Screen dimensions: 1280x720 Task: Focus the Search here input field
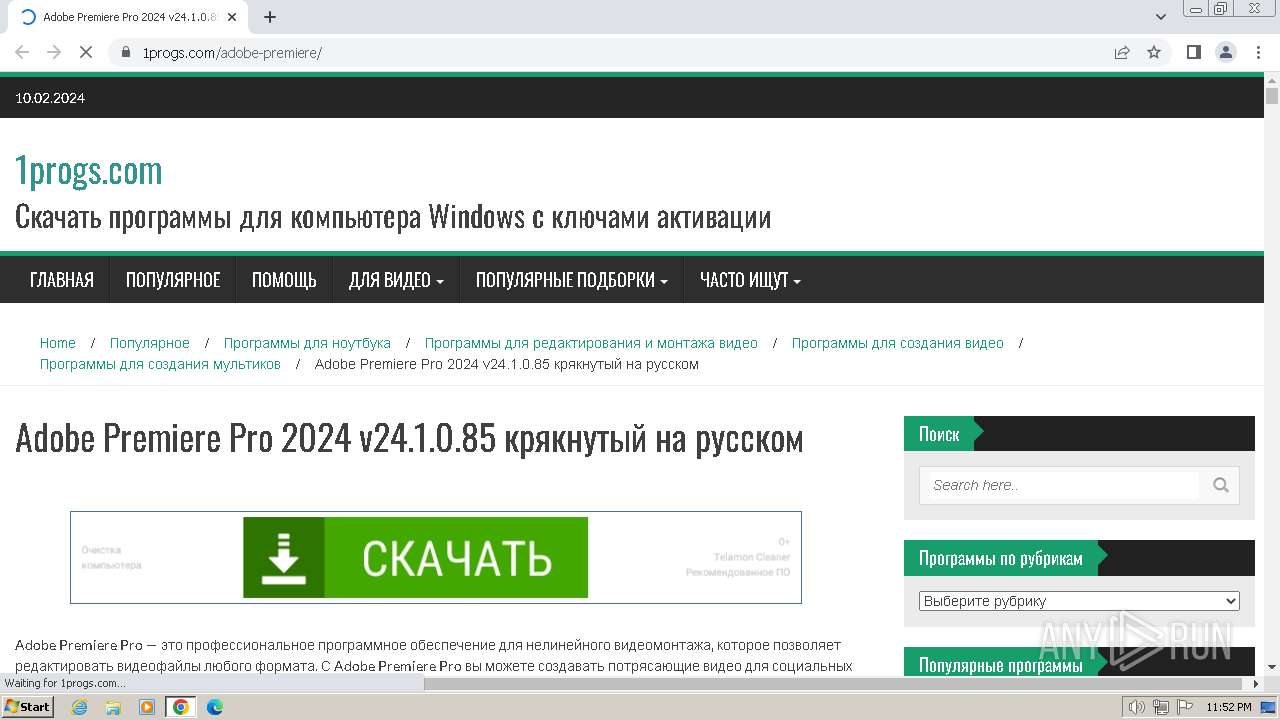(x=1062, y=485)
